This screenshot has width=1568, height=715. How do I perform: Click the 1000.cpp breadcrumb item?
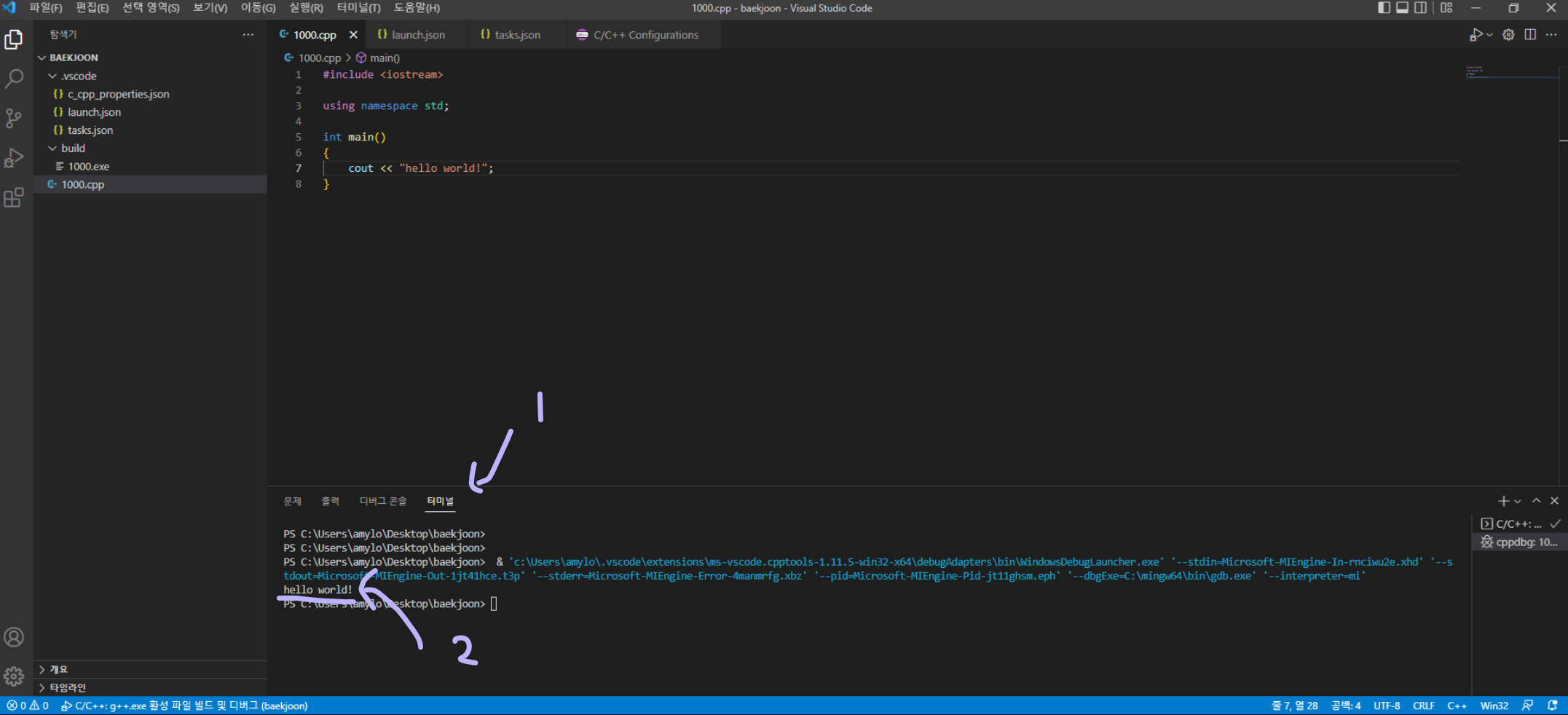[319, 58]
